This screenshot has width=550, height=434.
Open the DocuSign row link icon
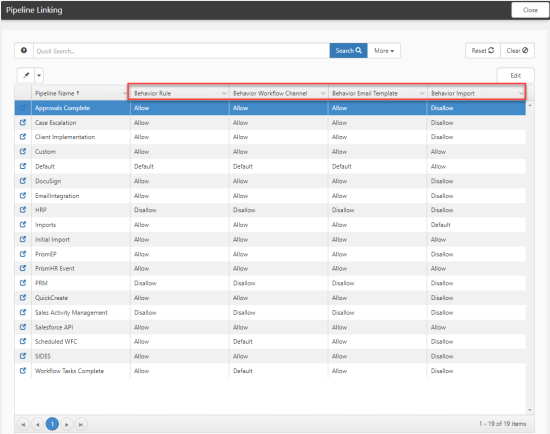tap(23, 181)
